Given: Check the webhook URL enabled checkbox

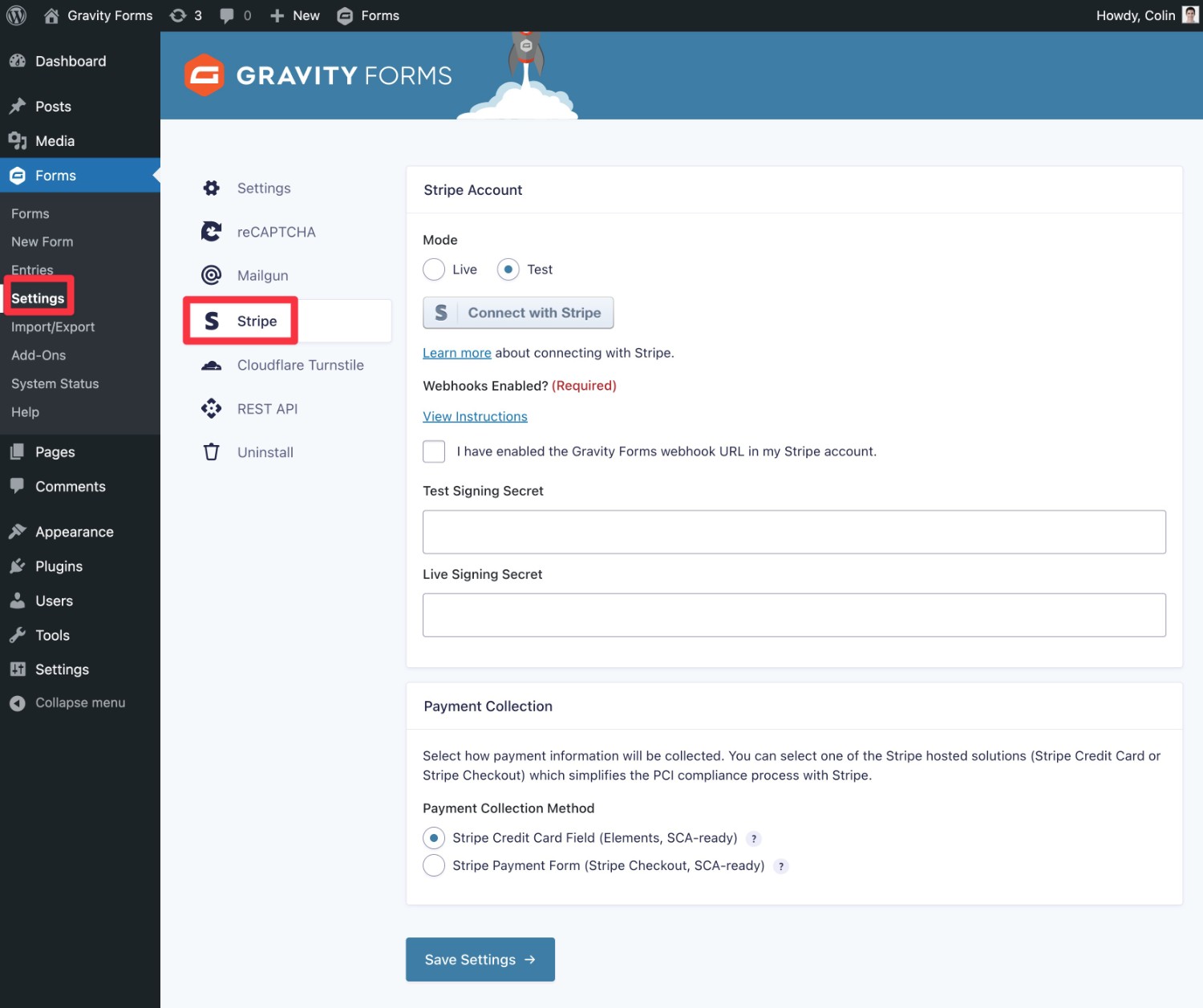Looking at the screenshot, I should pyautogui.click(x=434, y=451).
